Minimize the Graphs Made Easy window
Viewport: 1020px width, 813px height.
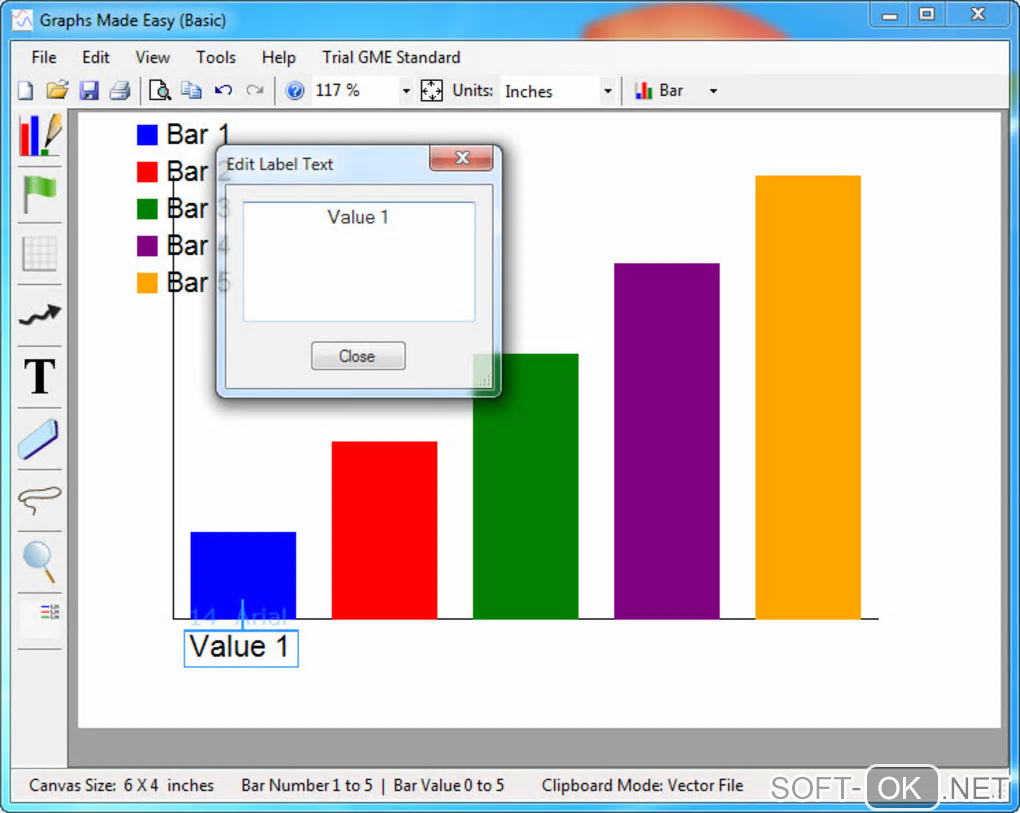tap(890, 15)
